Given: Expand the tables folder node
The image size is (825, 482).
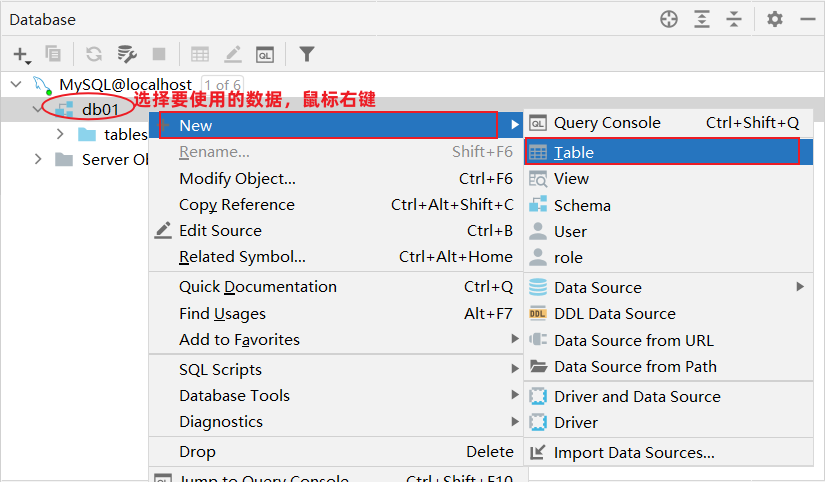Looking at the screenshot, I should 60,135.
